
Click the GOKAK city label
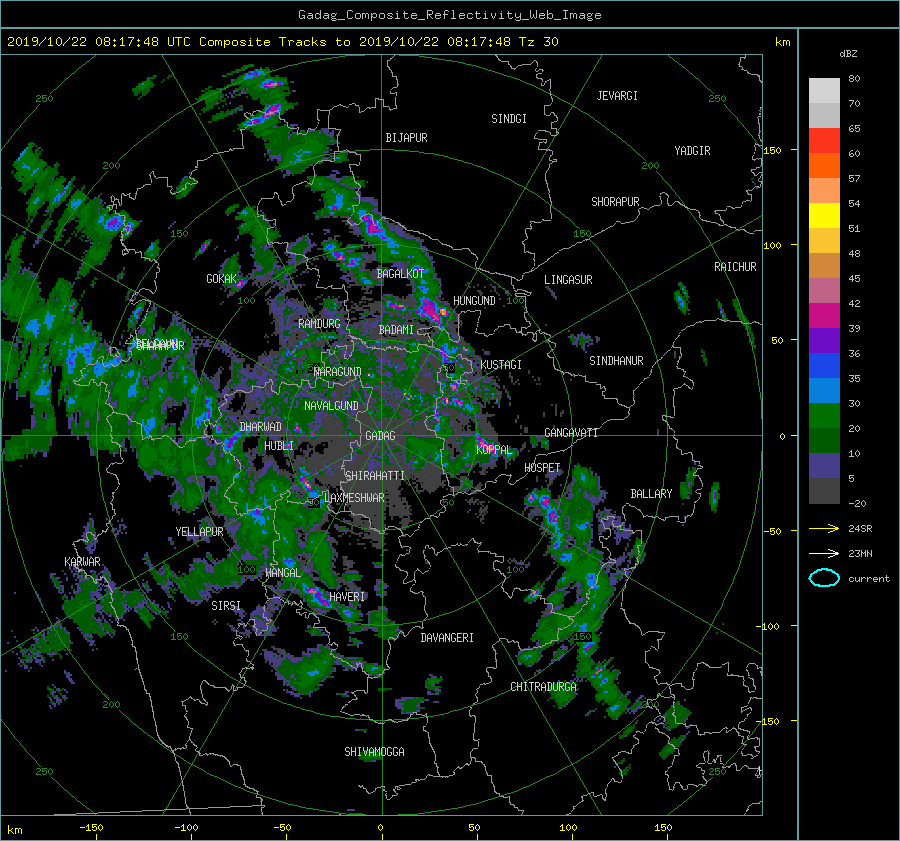(222, 279)
